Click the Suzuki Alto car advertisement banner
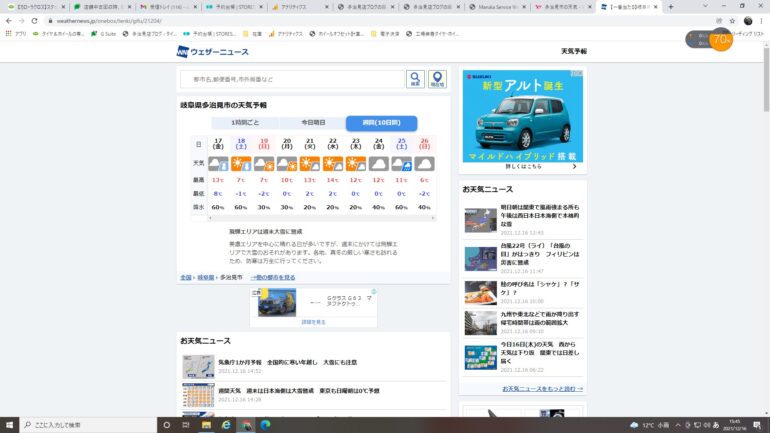The height and width of the screenshot is (433, 770). coord(522,117)
